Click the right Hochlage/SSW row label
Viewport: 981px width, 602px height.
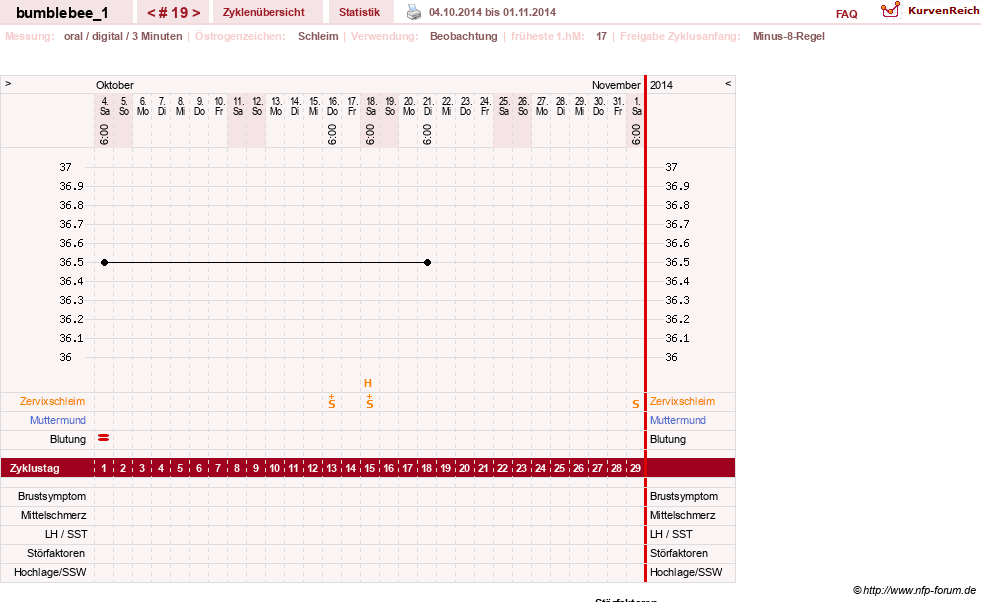(x=686, y=572)
